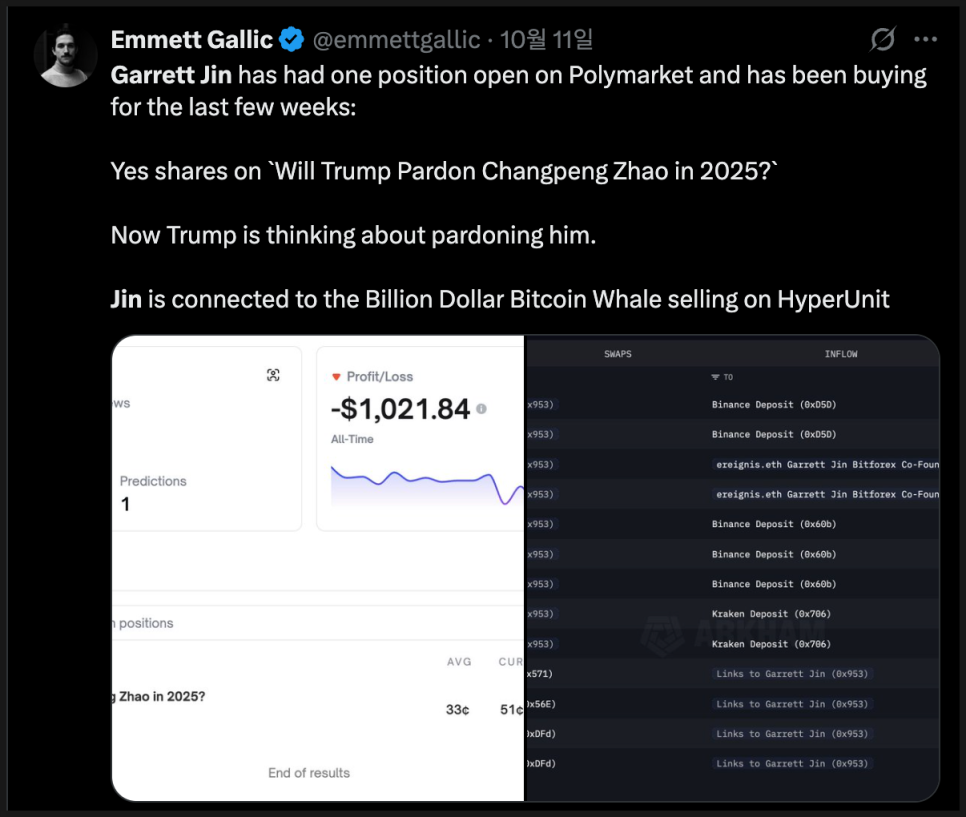
Task: Open the tweet's more options ellipsis
Action: click(x=926, y=40)
